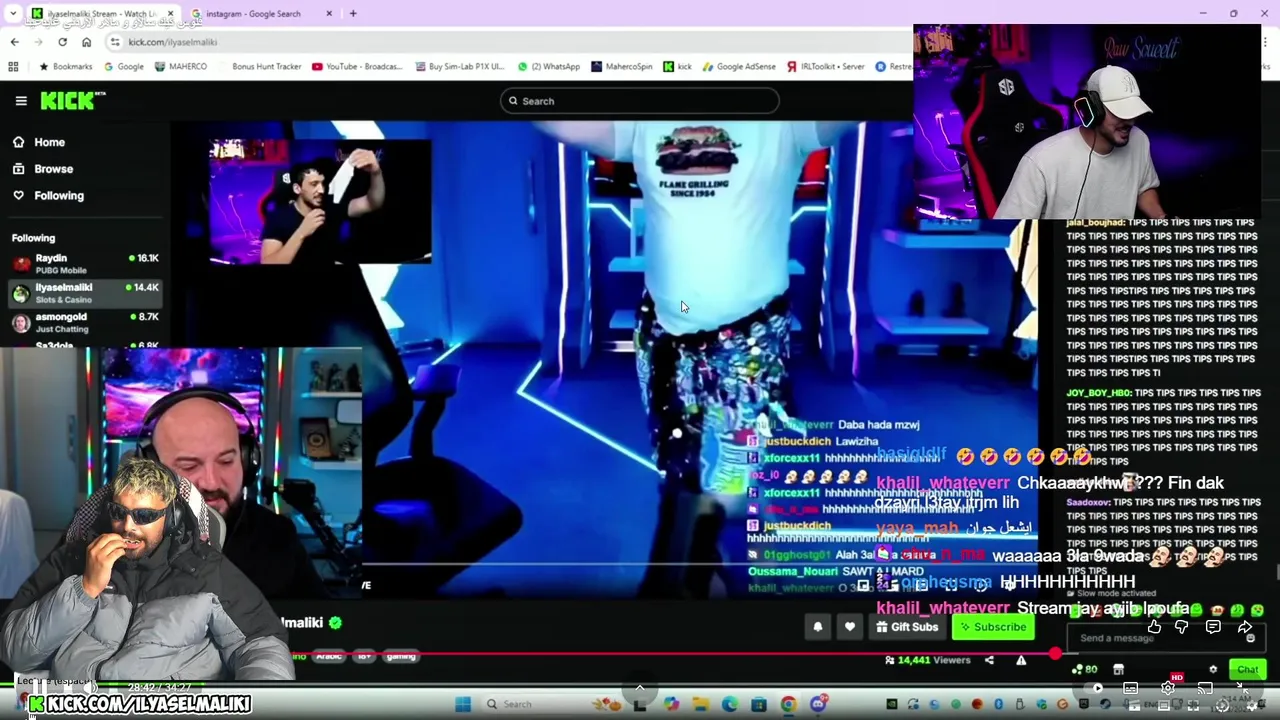Viewport: 1280px width, 720px height.
Task: Go back in browser history
Action: click(x=14, y=42)
